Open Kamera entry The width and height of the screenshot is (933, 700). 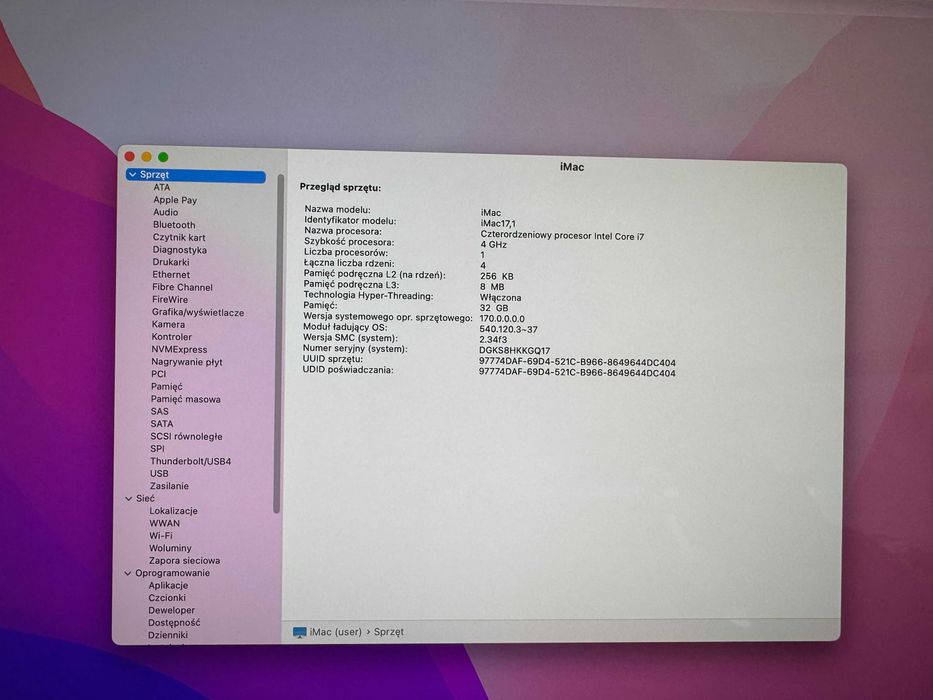[x=168, y=324]
